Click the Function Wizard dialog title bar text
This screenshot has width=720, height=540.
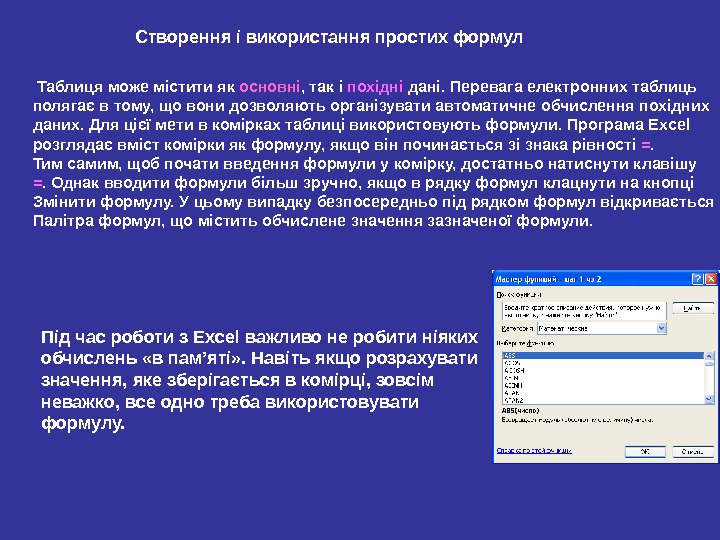(548, 279)
